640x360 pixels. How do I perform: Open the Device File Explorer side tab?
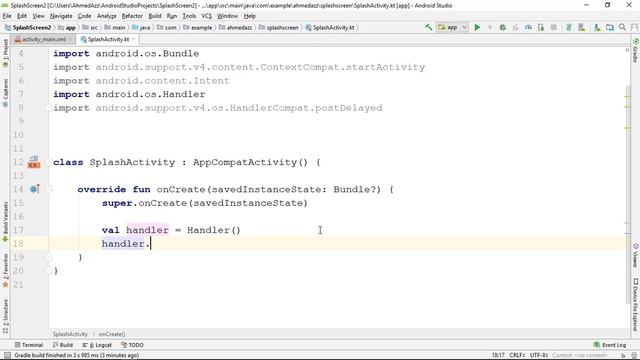pyautogui.click(x=636, y=304)
